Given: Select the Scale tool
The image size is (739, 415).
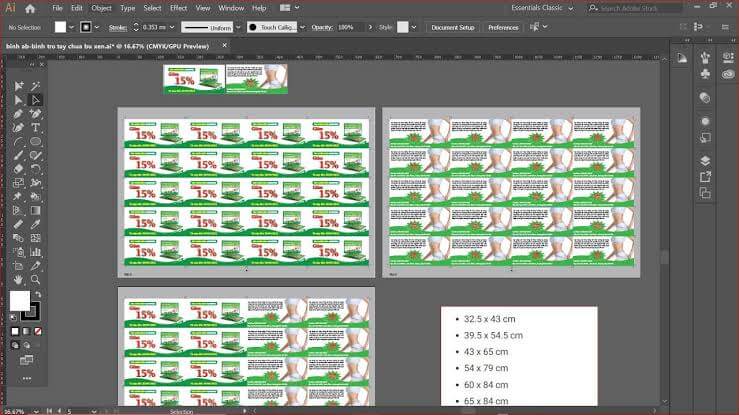Looking at the screenshot, I should point(18,183).
